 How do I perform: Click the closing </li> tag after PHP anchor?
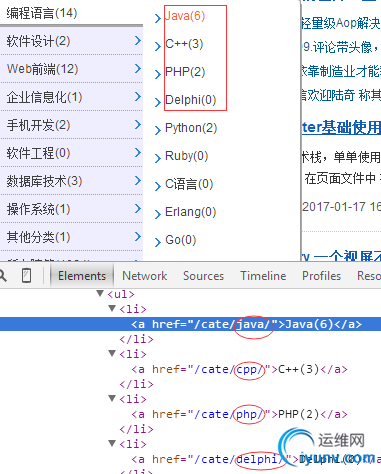tap(137, 429)
